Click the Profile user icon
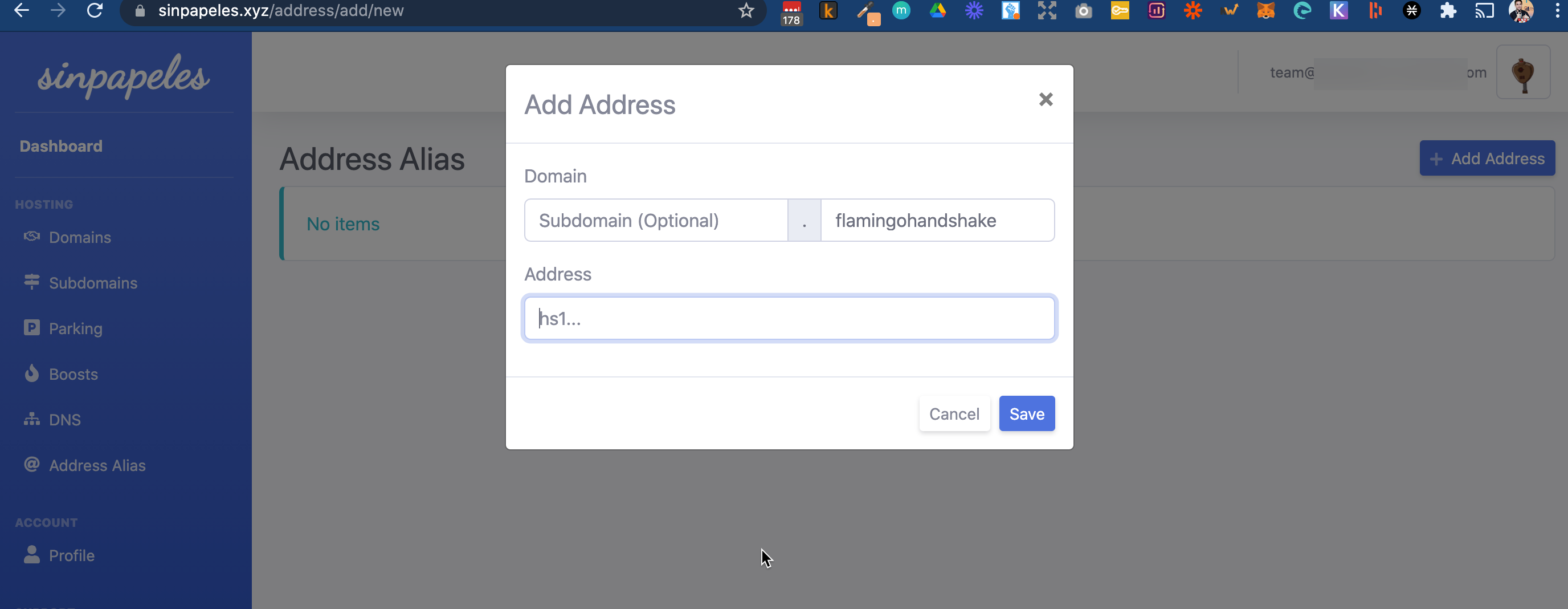 coord(32,555)
